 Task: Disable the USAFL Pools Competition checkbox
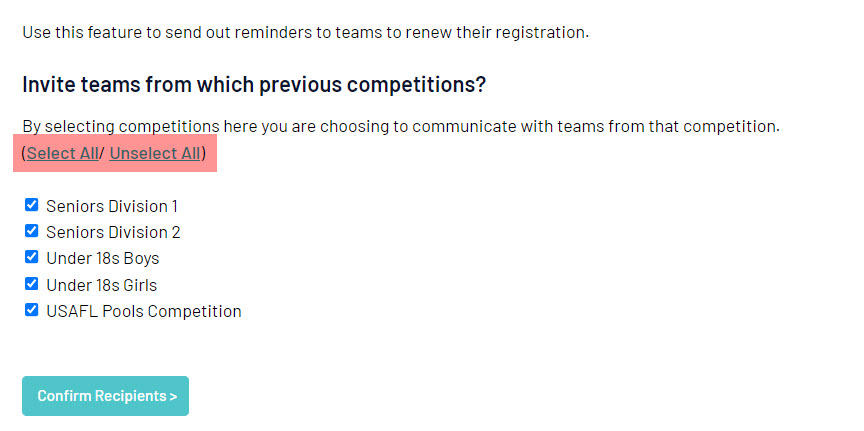pyautogui.click(x=31, y=310)
